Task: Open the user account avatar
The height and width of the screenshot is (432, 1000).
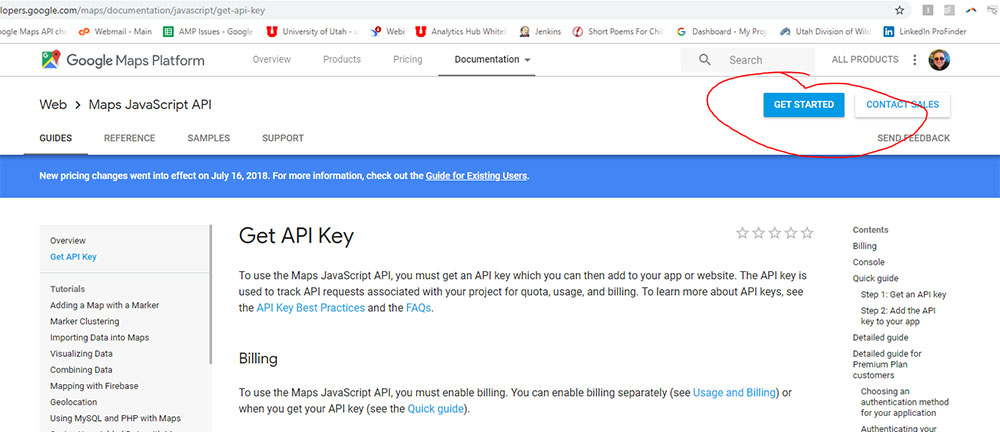Action: (939, 59)
